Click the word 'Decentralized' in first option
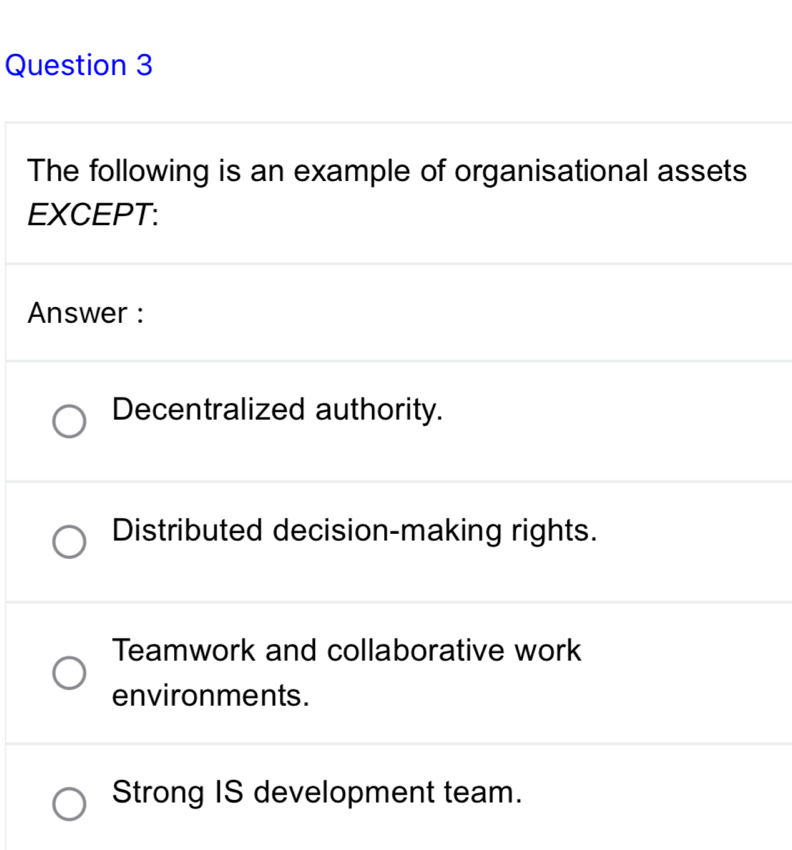The height and width of the screenshot is (850, 792). (207, 409)
